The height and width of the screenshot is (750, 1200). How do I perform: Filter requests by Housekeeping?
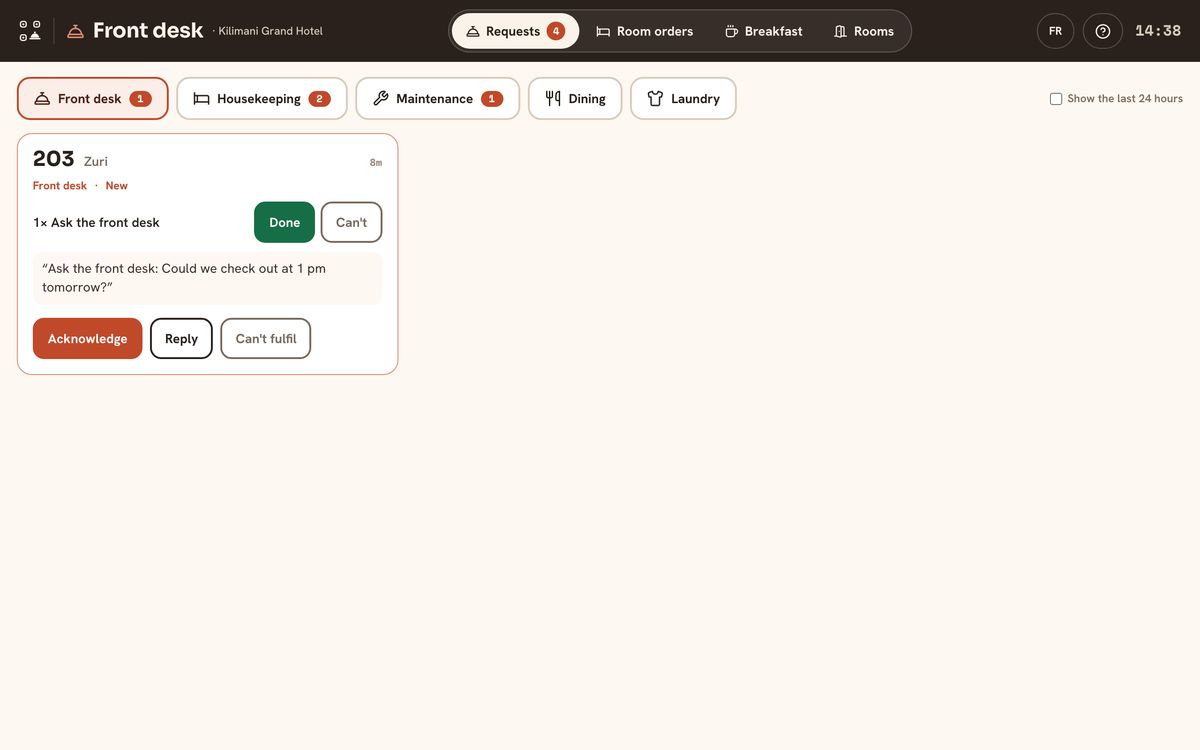[262, 99]
